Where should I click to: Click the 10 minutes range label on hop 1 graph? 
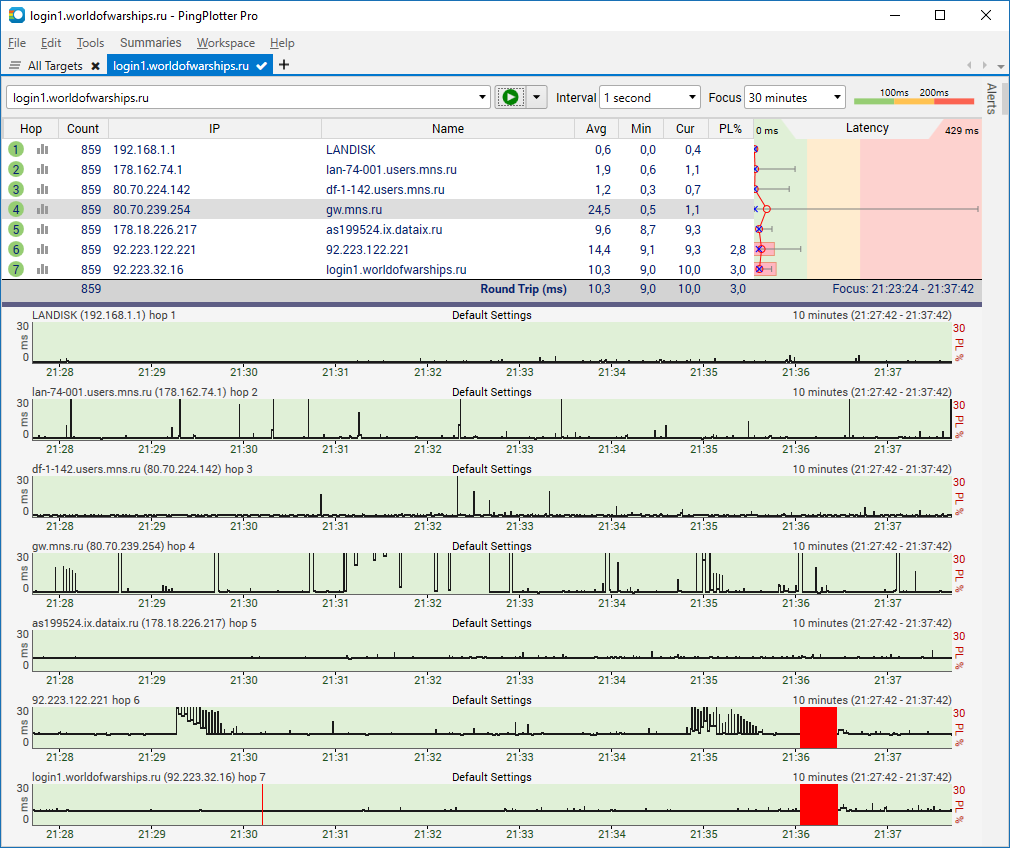(872, 315)
